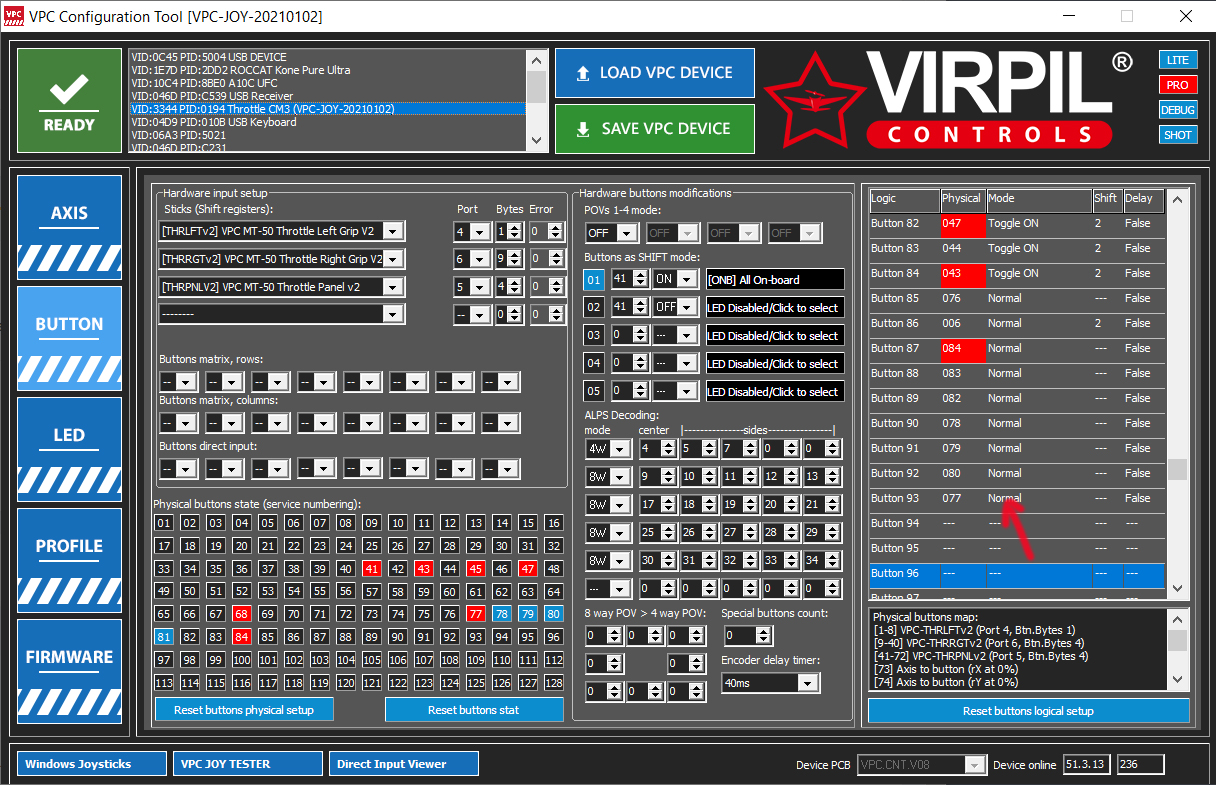Click the logical buttons list vertical scrollbar
The image size is (1216, 785).
[x=1177, y=394]
